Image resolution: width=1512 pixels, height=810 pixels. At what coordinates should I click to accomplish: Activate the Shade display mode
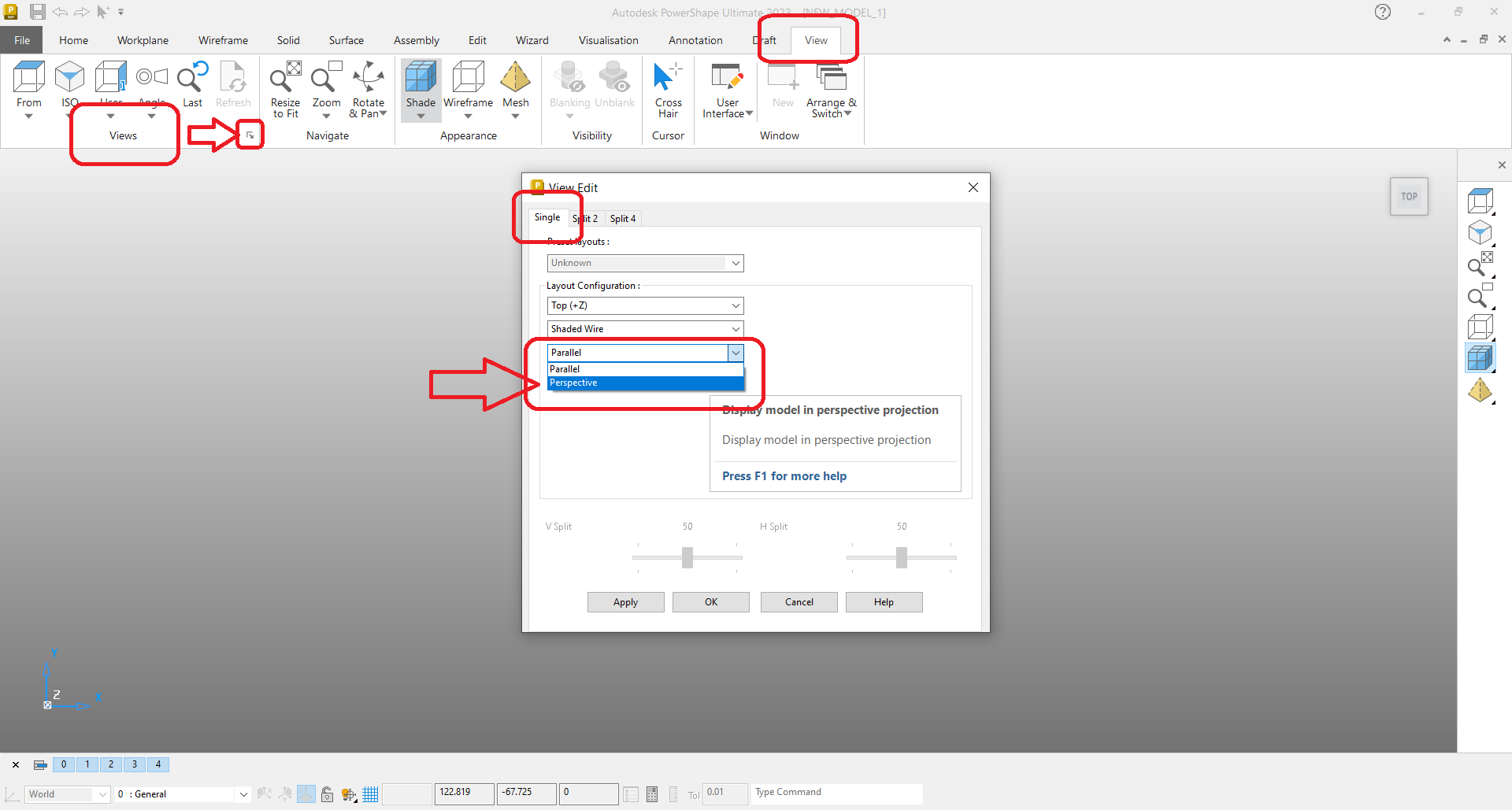(421, 87)
